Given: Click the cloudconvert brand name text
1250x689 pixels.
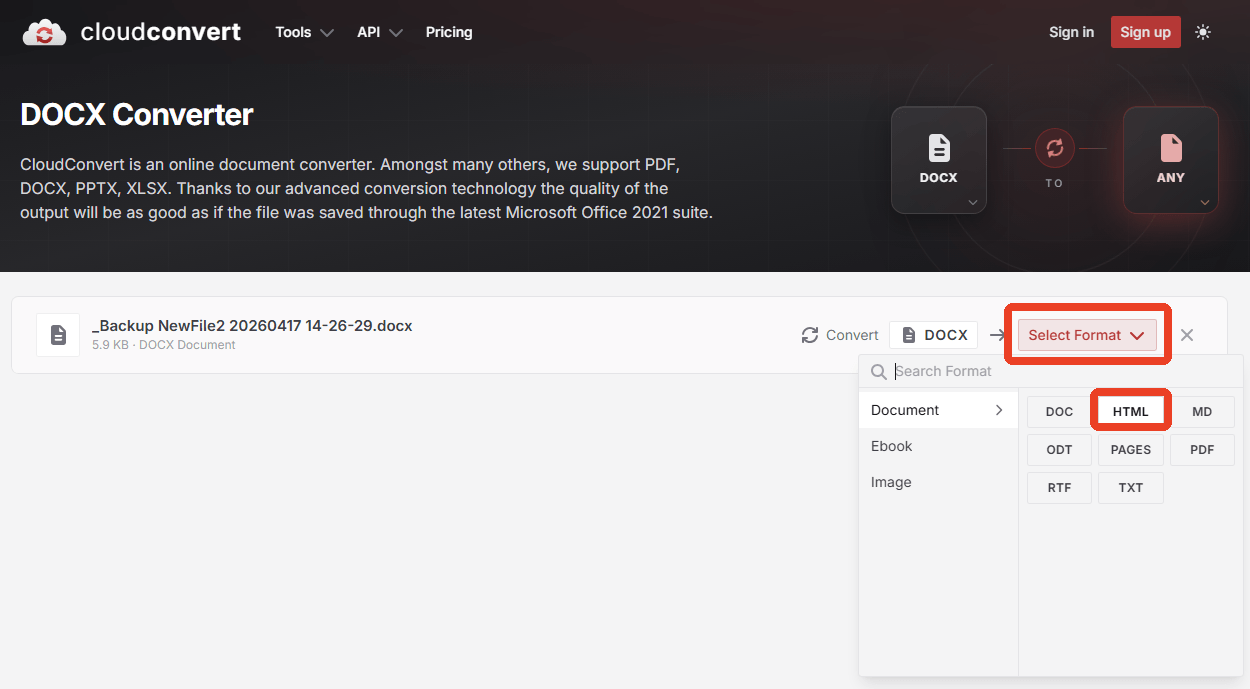Looking at the screenshot, I should (x=161, y=32).
